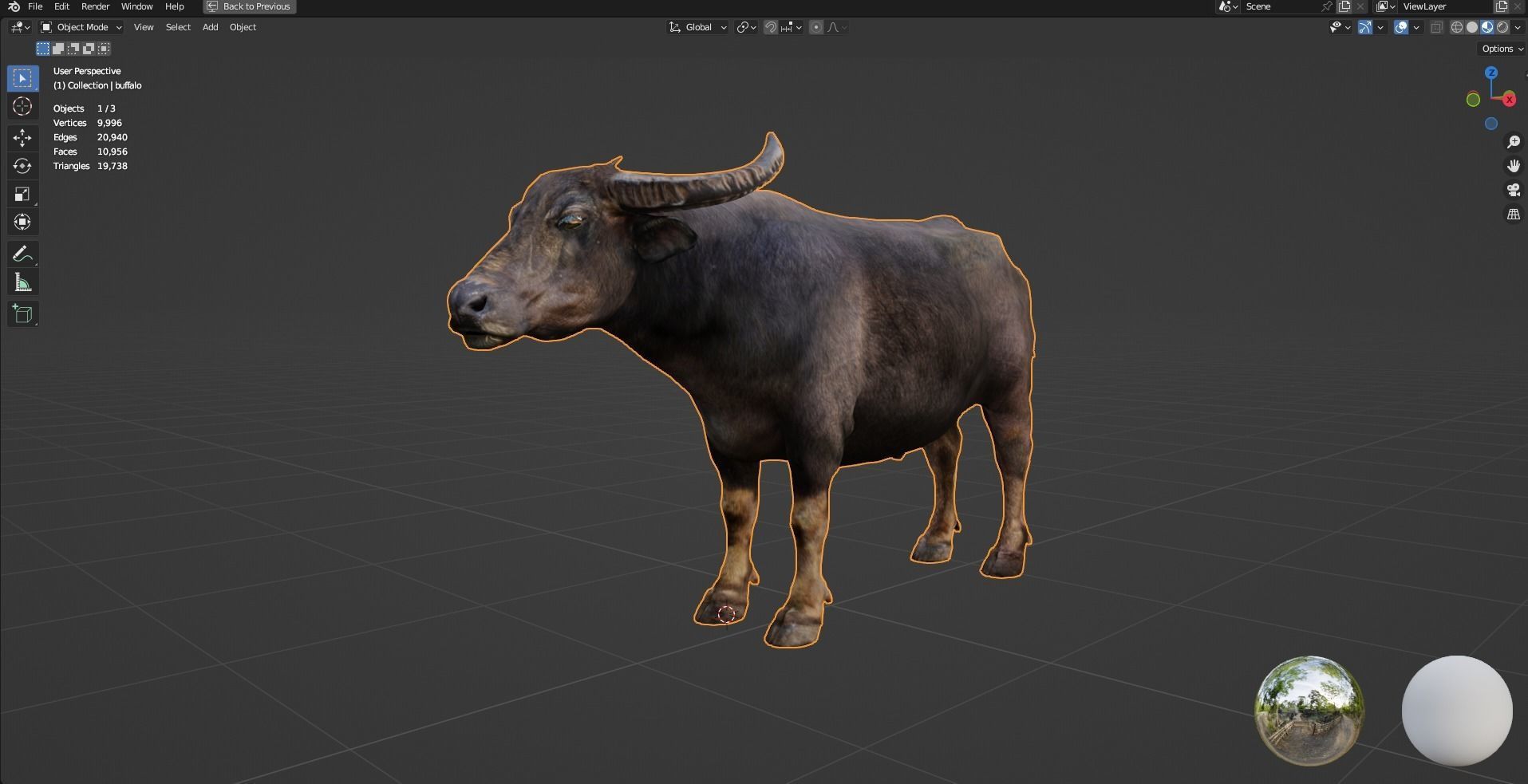Click the ViewLayer name field
1528x784 pixels.
tap(1446, 6)
